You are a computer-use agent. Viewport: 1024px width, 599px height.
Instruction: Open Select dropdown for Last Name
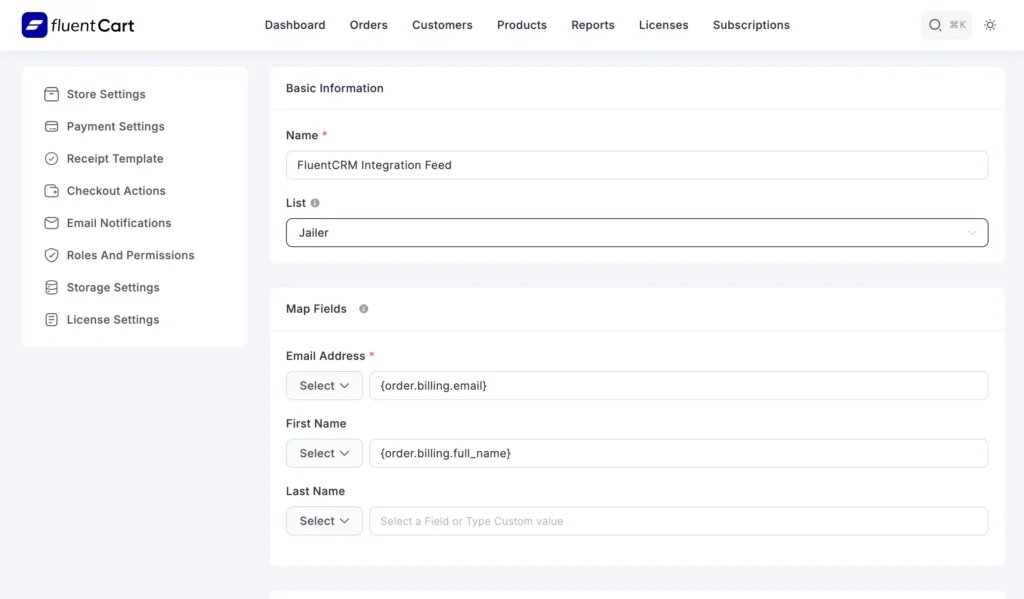pyautogui.click(x=324, y=521)
